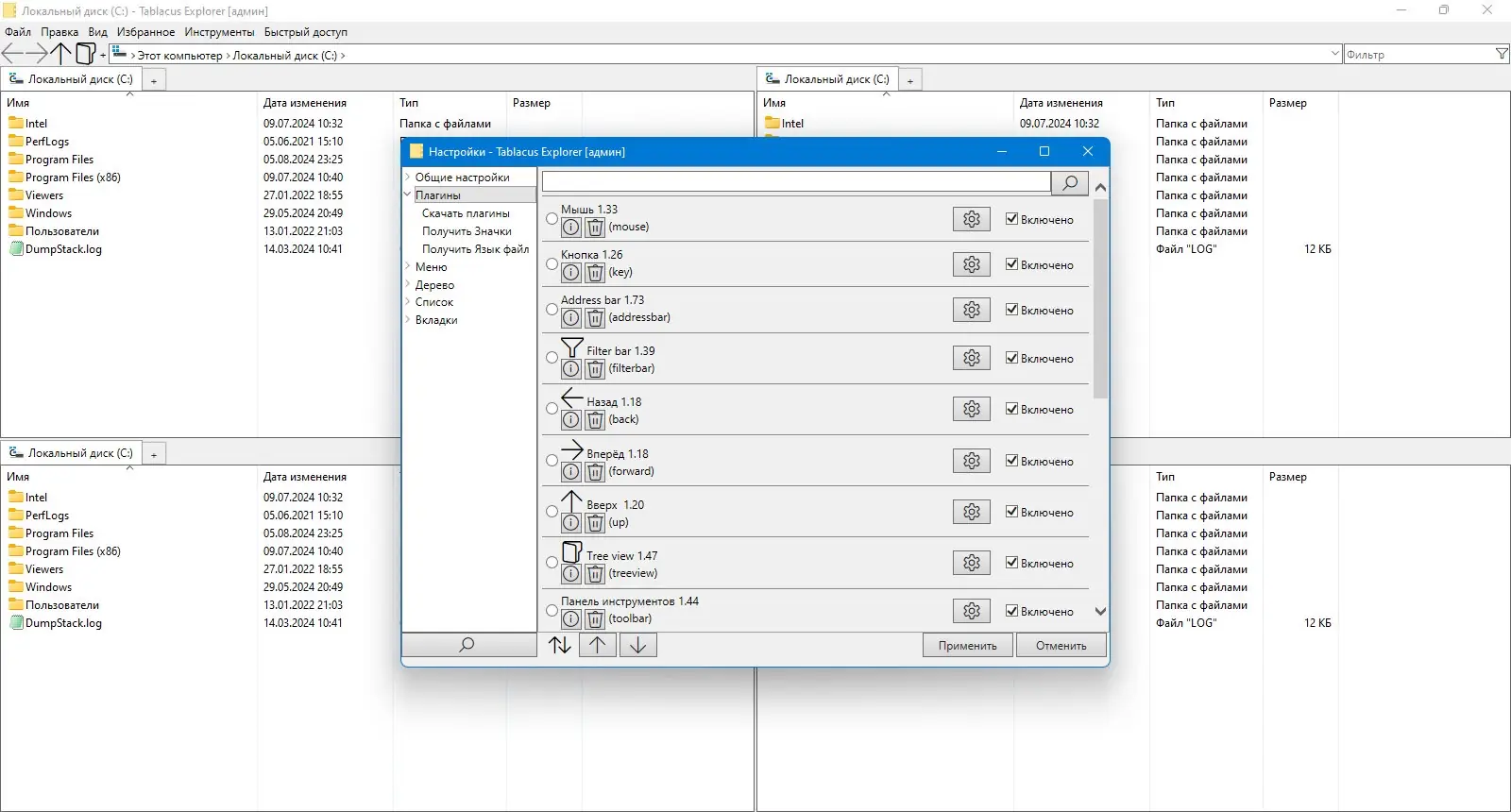Image resolution: width=1511 pixels, height=812 pixels.
Task: Uncheck Включено for Кнопка plugin
Action: pyautogui.click(x=1011, y=264)
